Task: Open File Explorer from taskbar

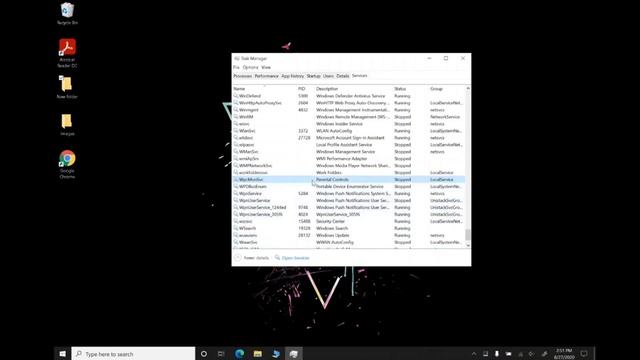Action: (258, 354)
